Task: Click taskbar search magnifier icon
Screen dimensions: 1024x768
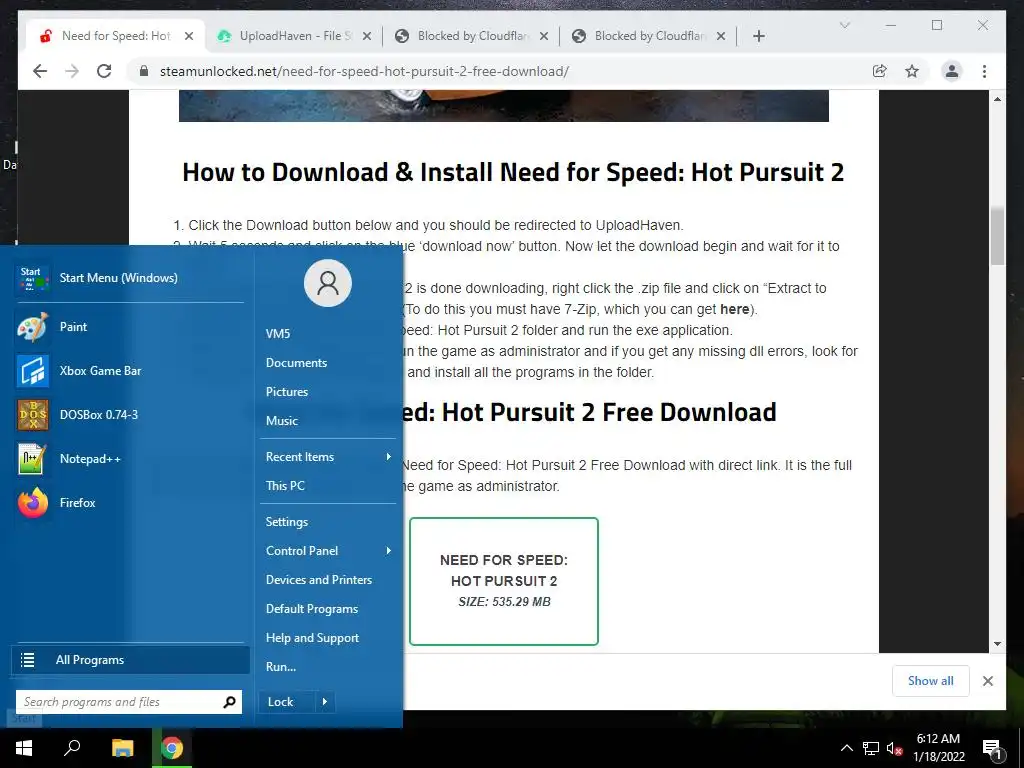Action: click(x=72, y=748)
